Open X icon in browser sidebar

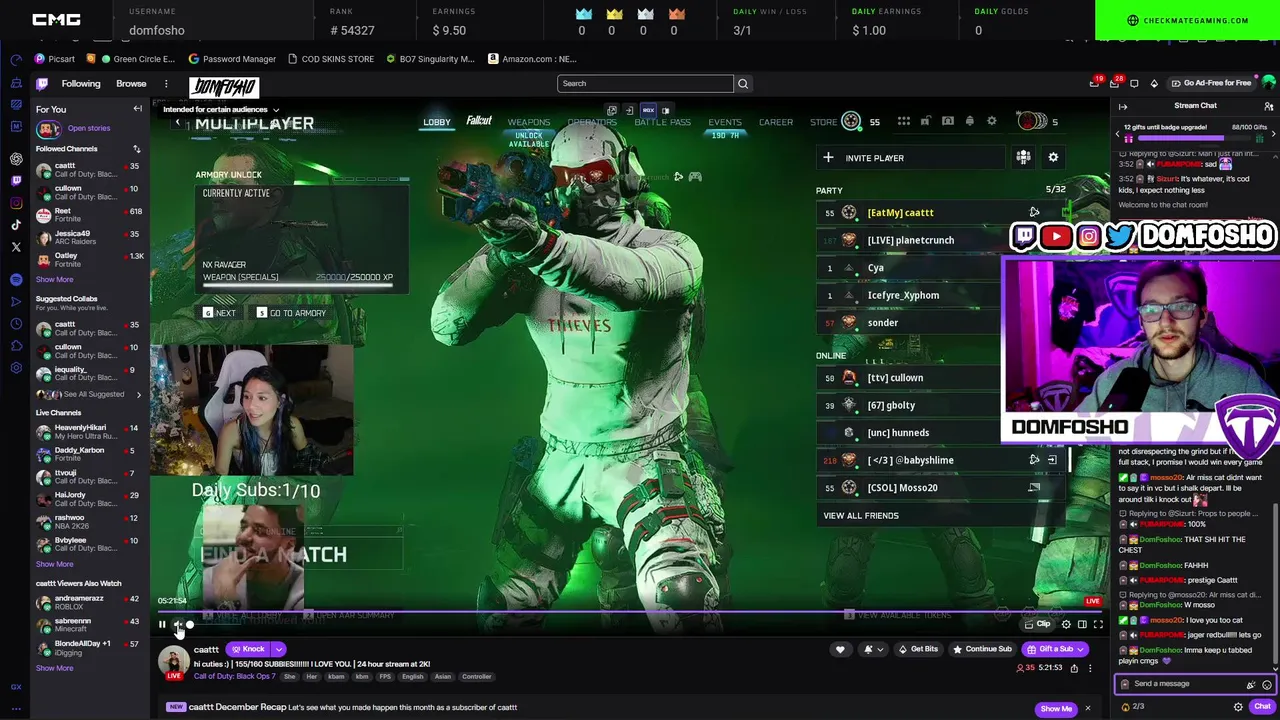pyautogui.click(x=16, y=247)
